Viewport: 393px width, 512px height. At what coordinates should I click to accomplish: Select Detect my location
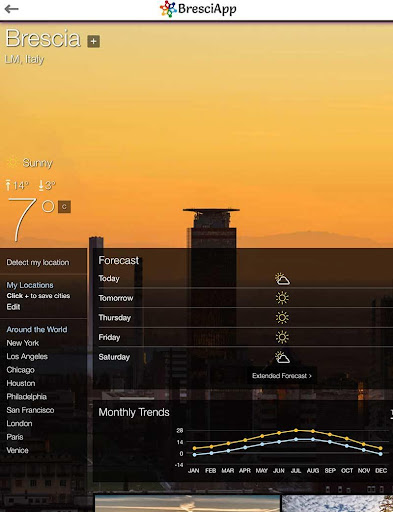(x=38, y=262)
